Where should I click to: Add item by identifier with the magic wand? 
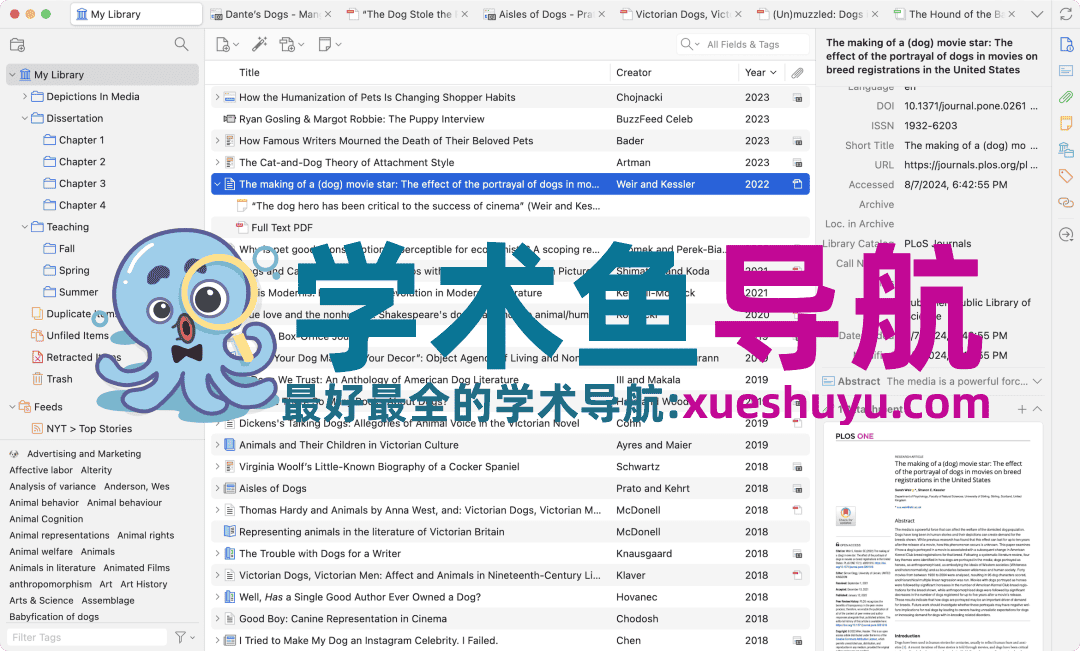(260, 44)
